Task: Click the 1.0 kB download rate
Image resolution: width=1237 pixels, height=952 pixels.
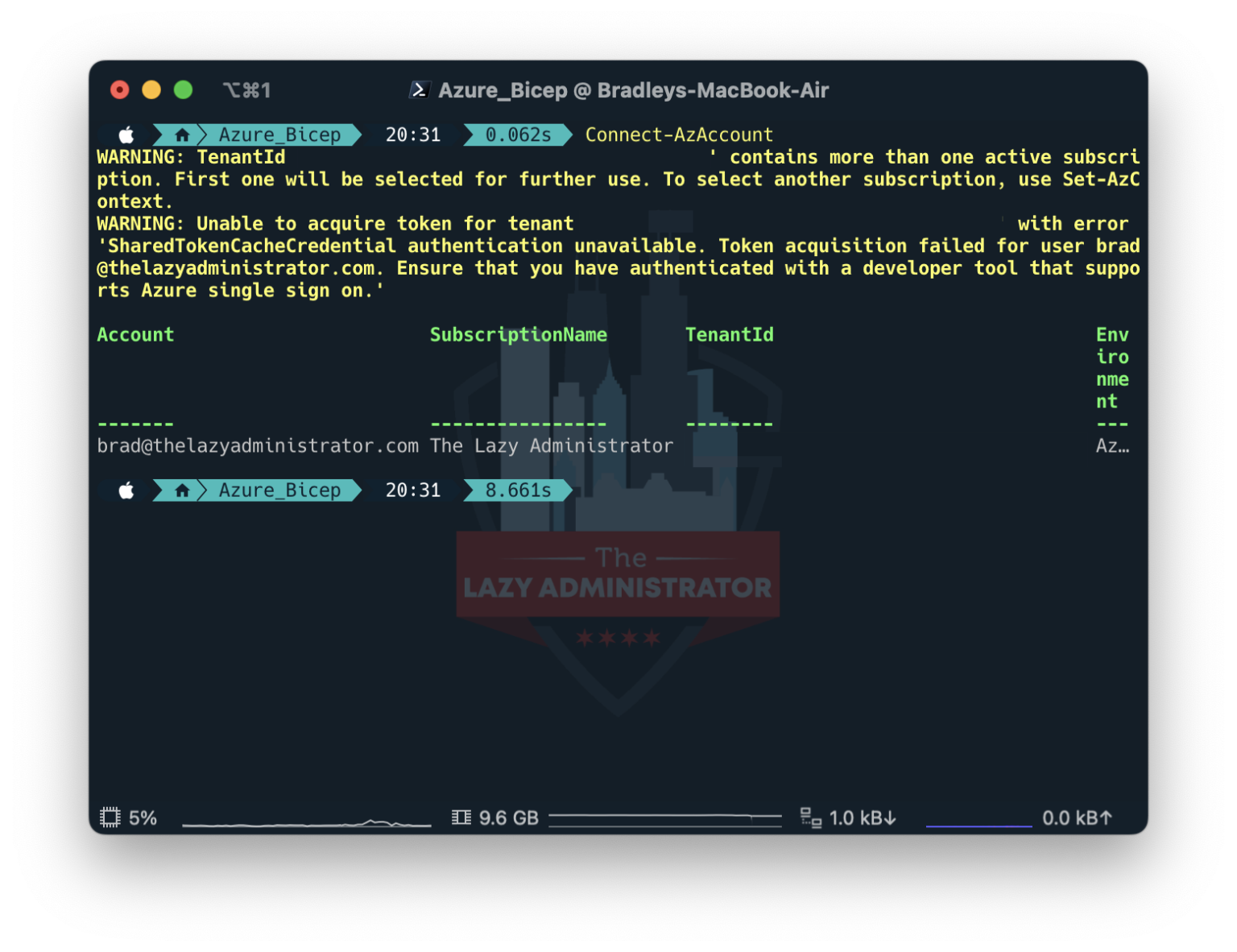Action: (x=863, y=818)
